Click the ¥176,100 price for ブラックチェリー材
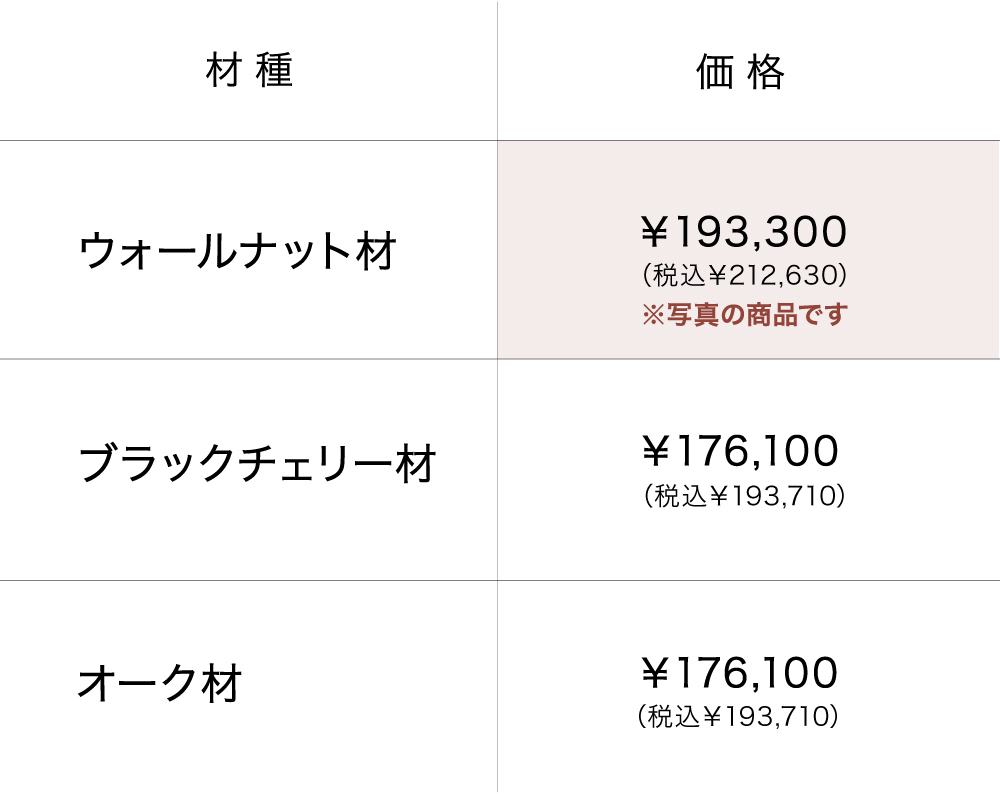 pos(739,452)
